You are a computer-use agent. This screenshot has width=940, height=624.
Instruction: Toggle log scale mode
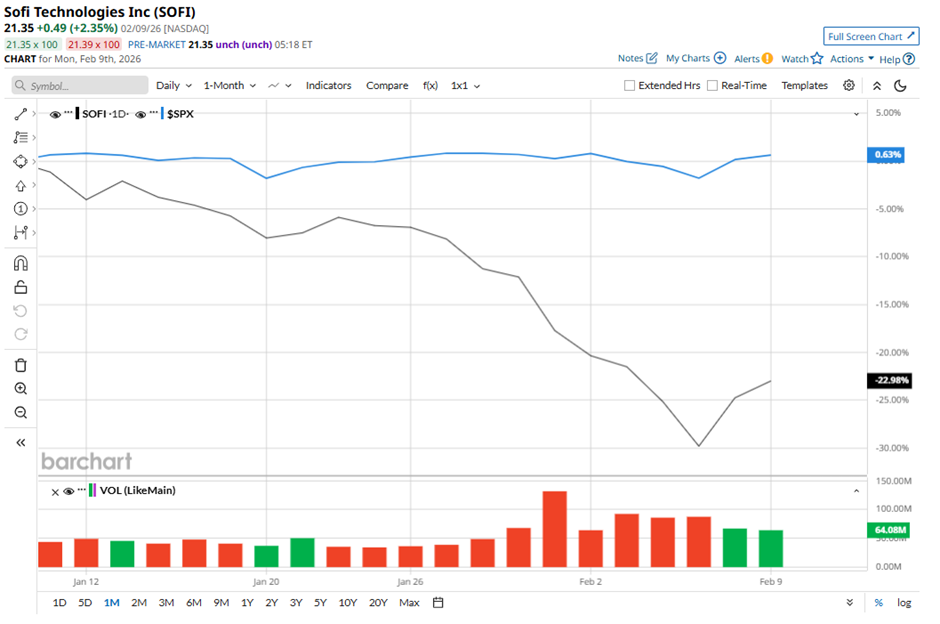coord(904,602)
